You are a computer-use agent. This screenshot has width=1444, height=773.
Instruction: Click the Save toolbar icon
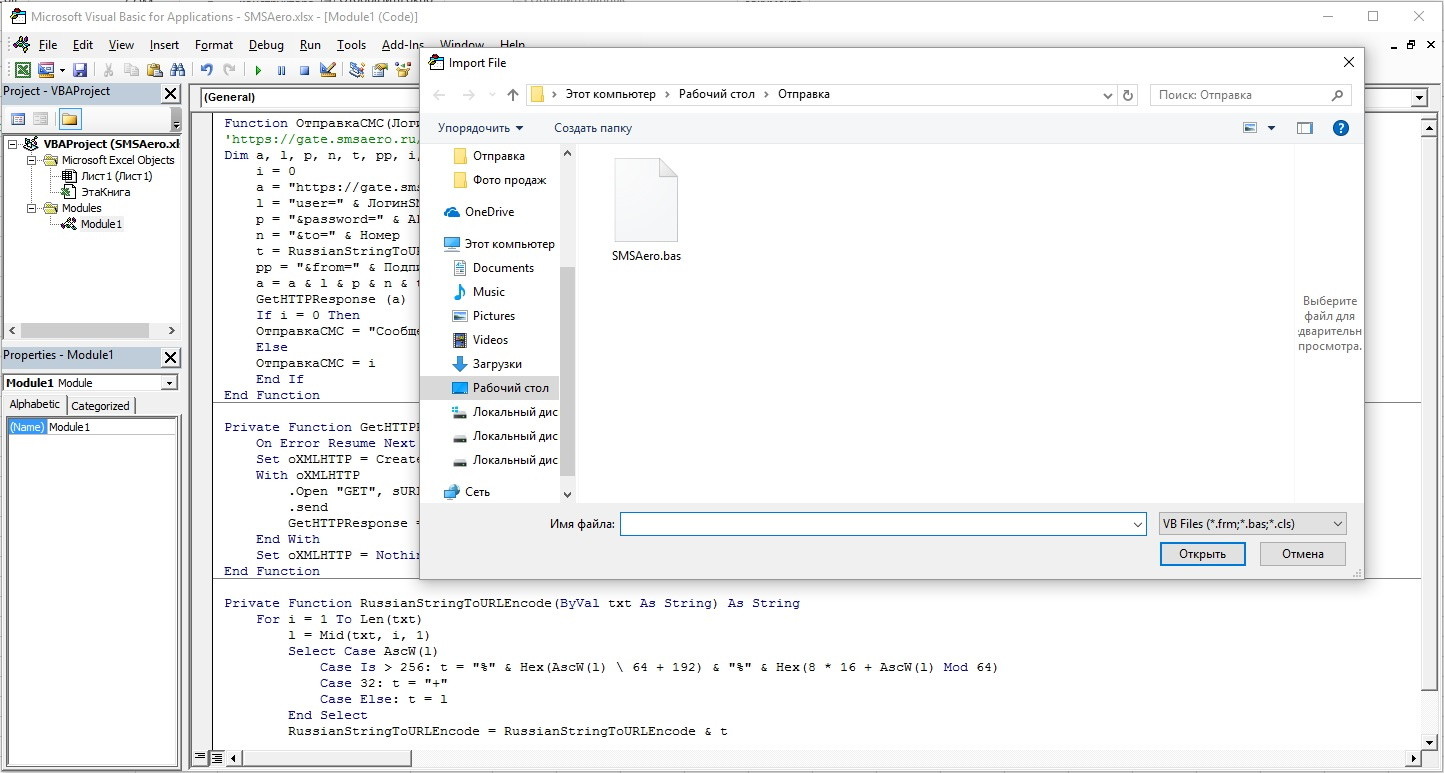80,70
